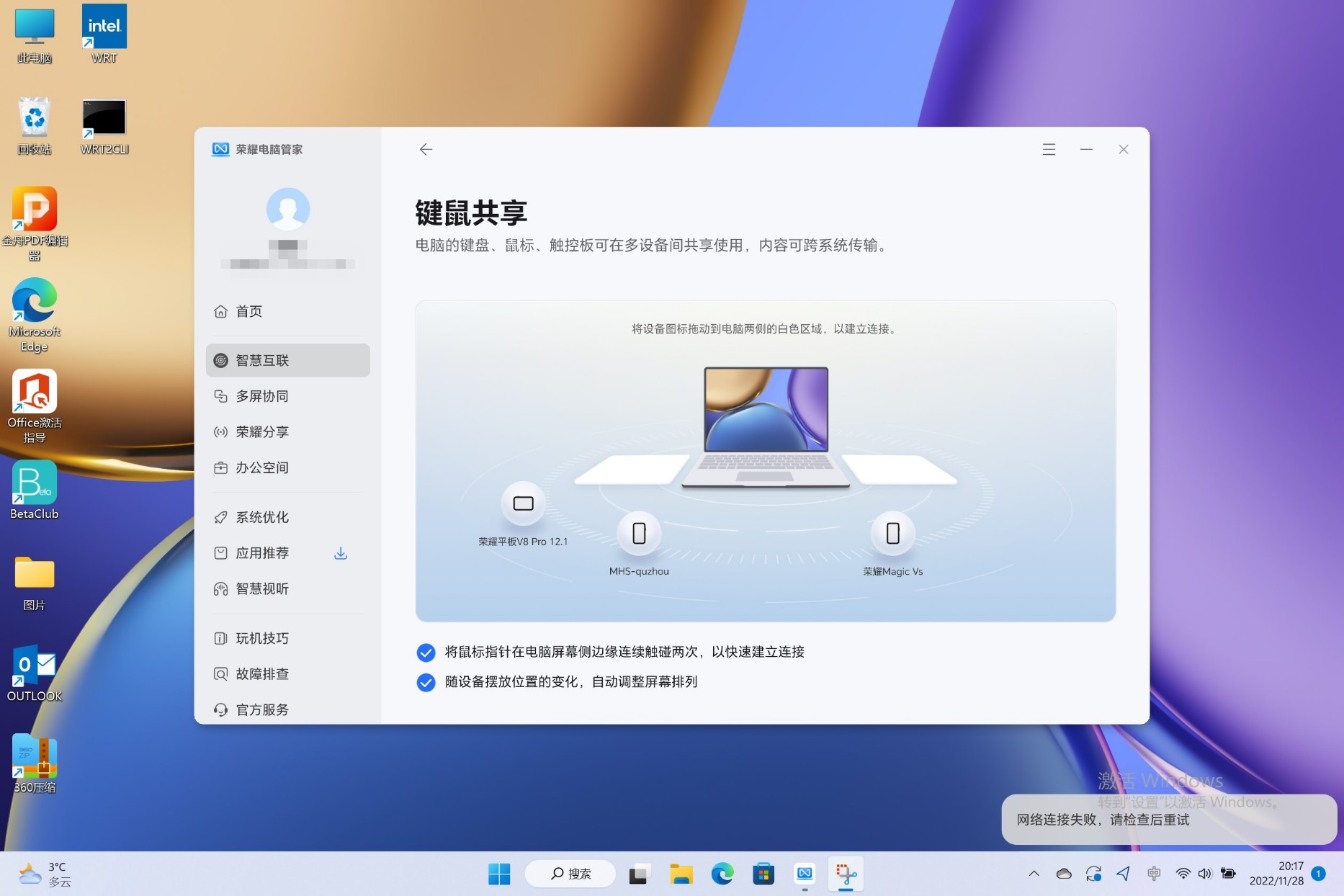Select 系统优化 from the sidebar
Viewport: 1344px width, 896px height.
point(262,517)
